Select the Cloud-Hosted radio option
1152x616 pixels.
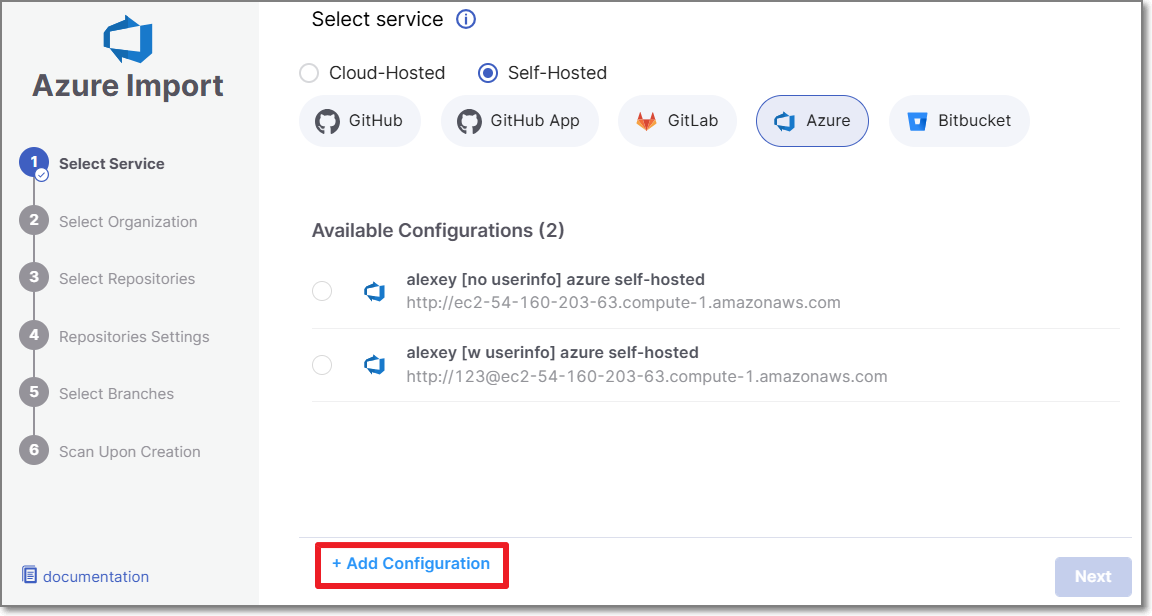pos(310,73)
